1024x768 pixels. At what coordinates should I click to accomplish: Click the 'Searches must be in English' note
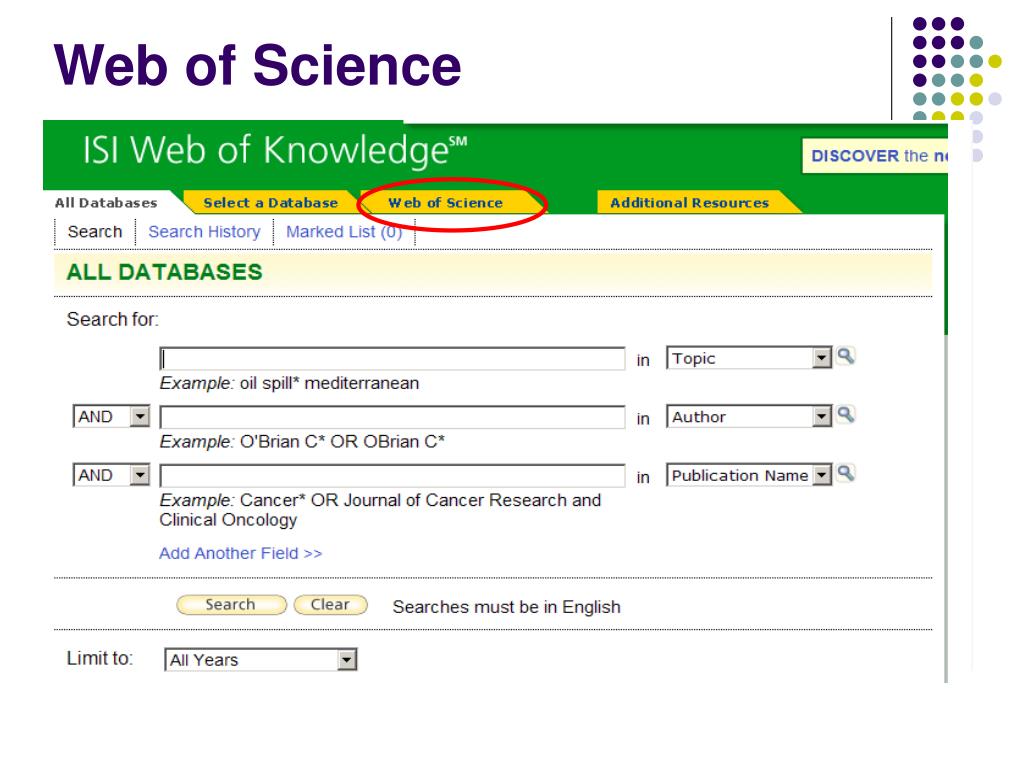pyautogui.click(x=506, y=607)
